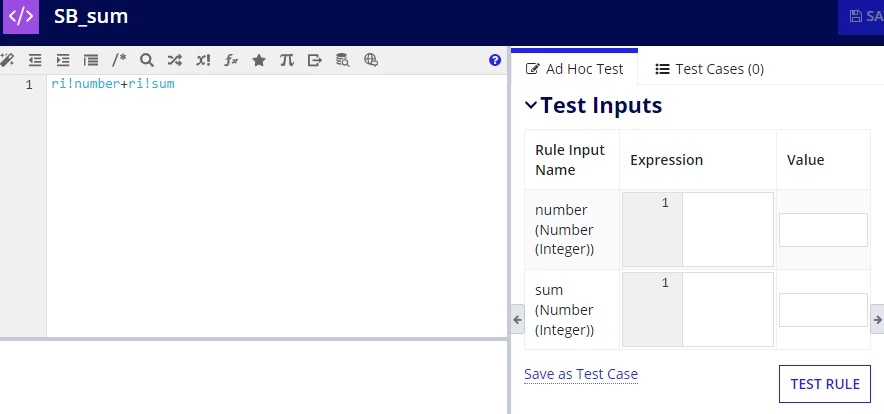Click the left arrow panel collapse handle

coord(518,319)
